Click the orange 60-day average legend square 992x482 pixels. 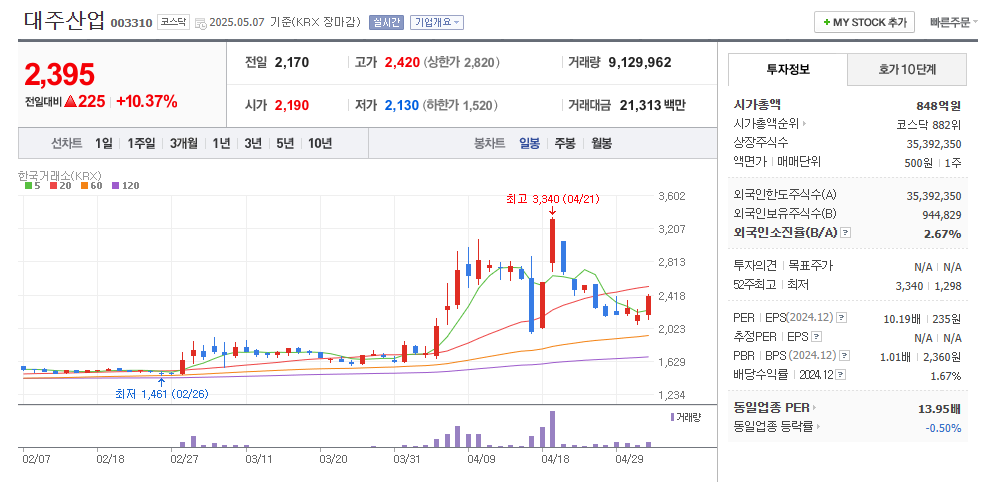(x=85, y=186)
